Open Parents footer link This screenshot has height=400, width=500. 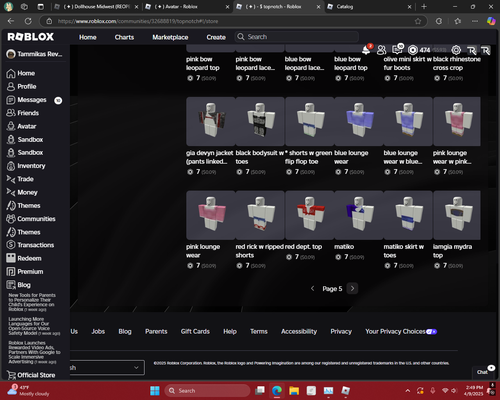tap(156, 331)
